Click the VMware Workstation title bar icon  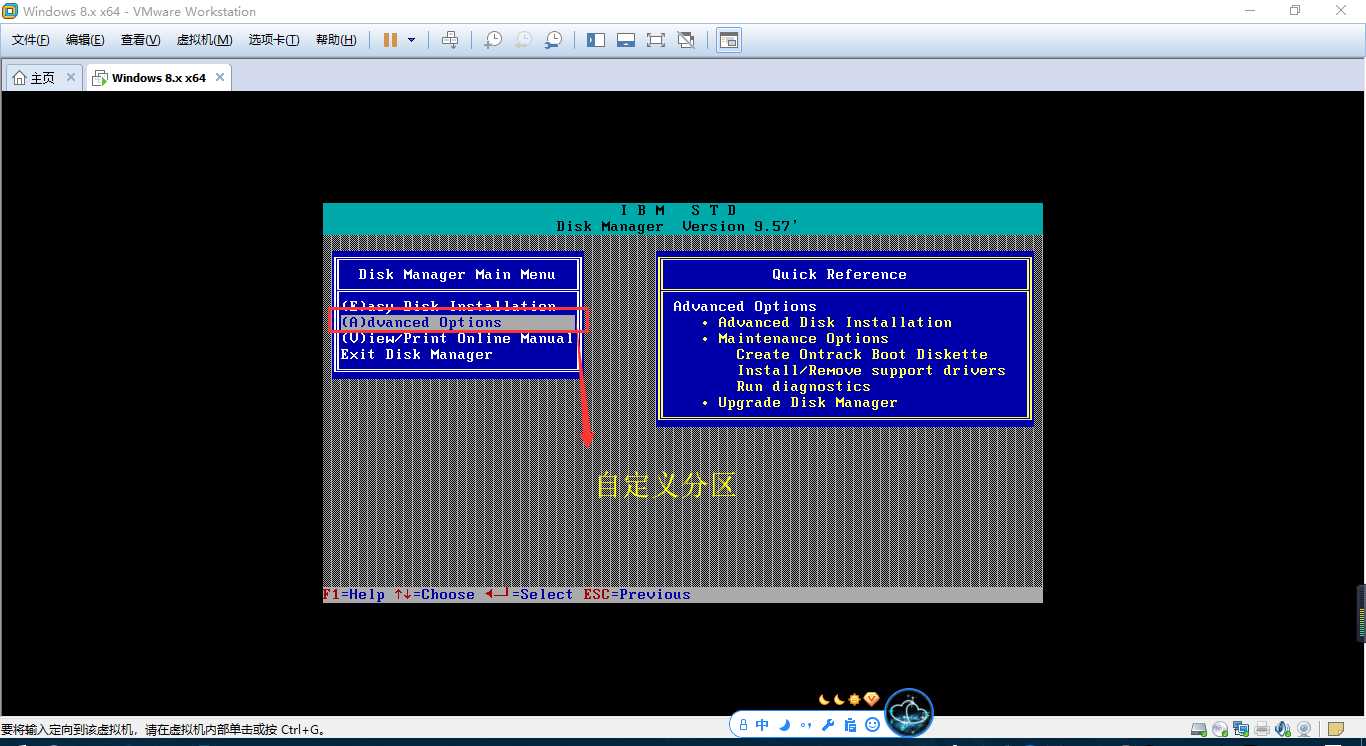point(10,11)
